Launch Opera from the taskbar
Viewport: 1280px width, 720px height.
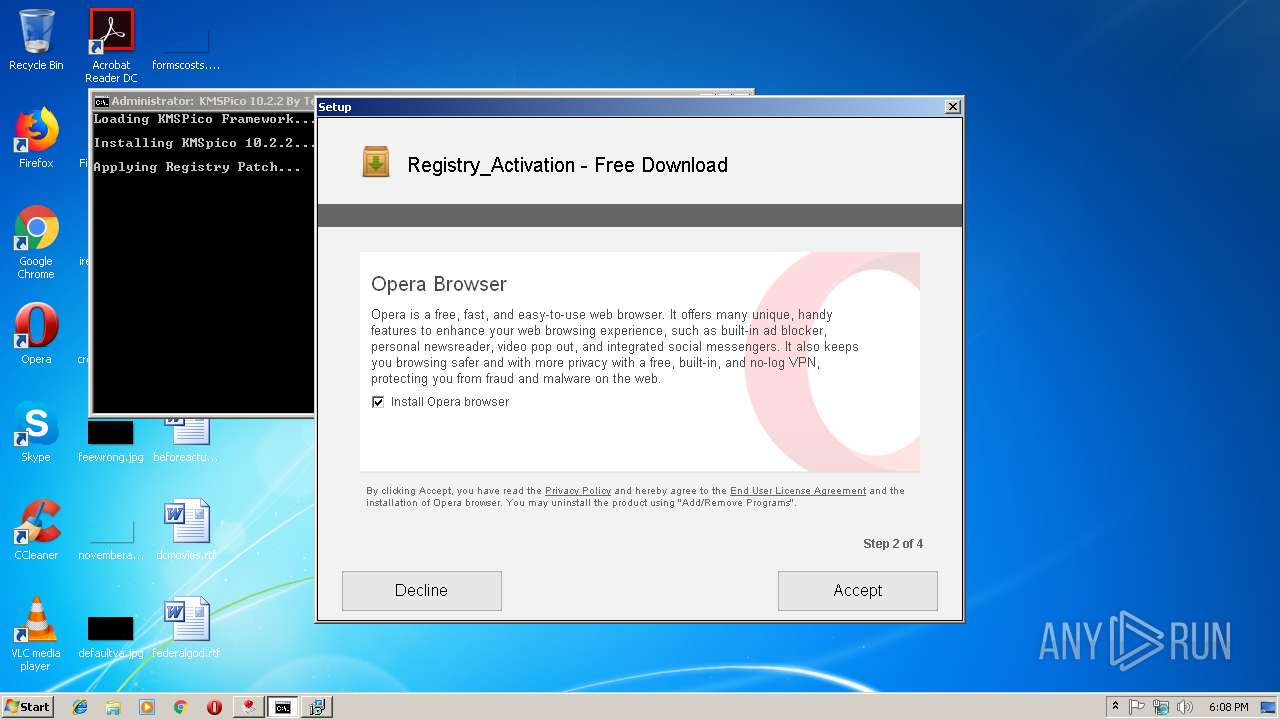[x=214, y=707]
